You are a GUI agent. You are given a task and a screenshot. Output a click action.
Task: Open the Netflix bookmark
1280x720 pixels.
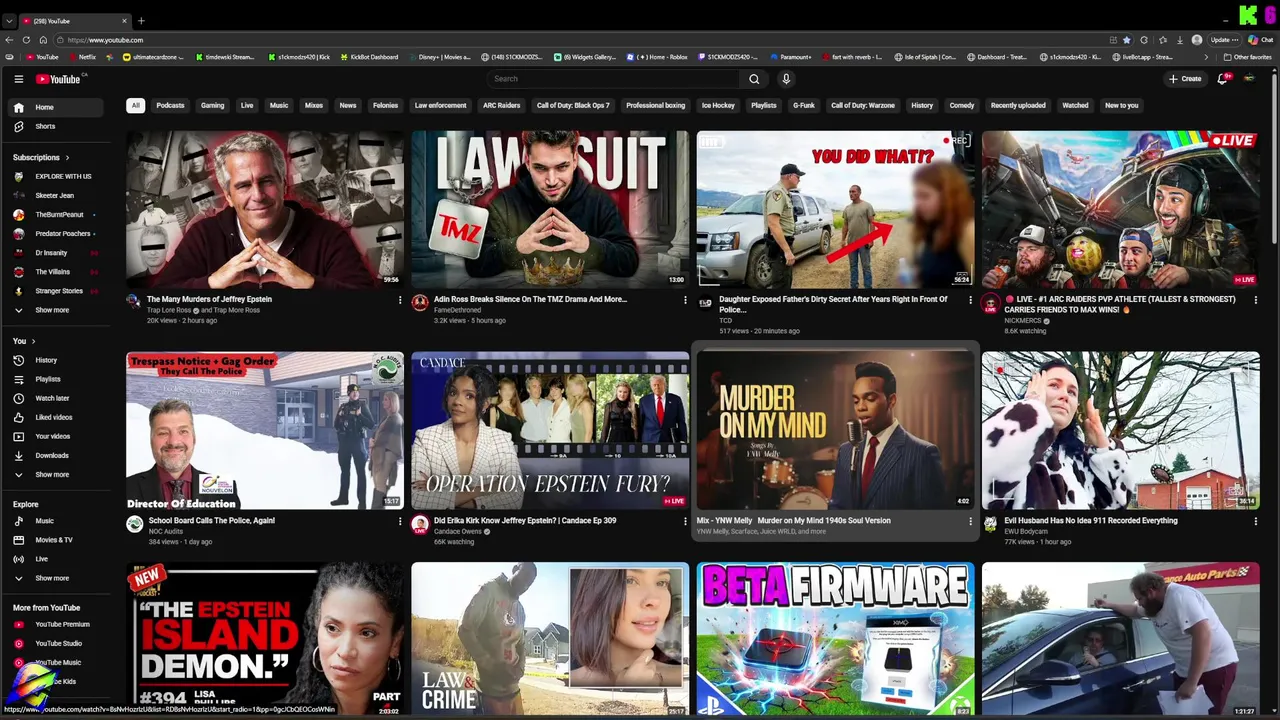click(x=83, y=57)
